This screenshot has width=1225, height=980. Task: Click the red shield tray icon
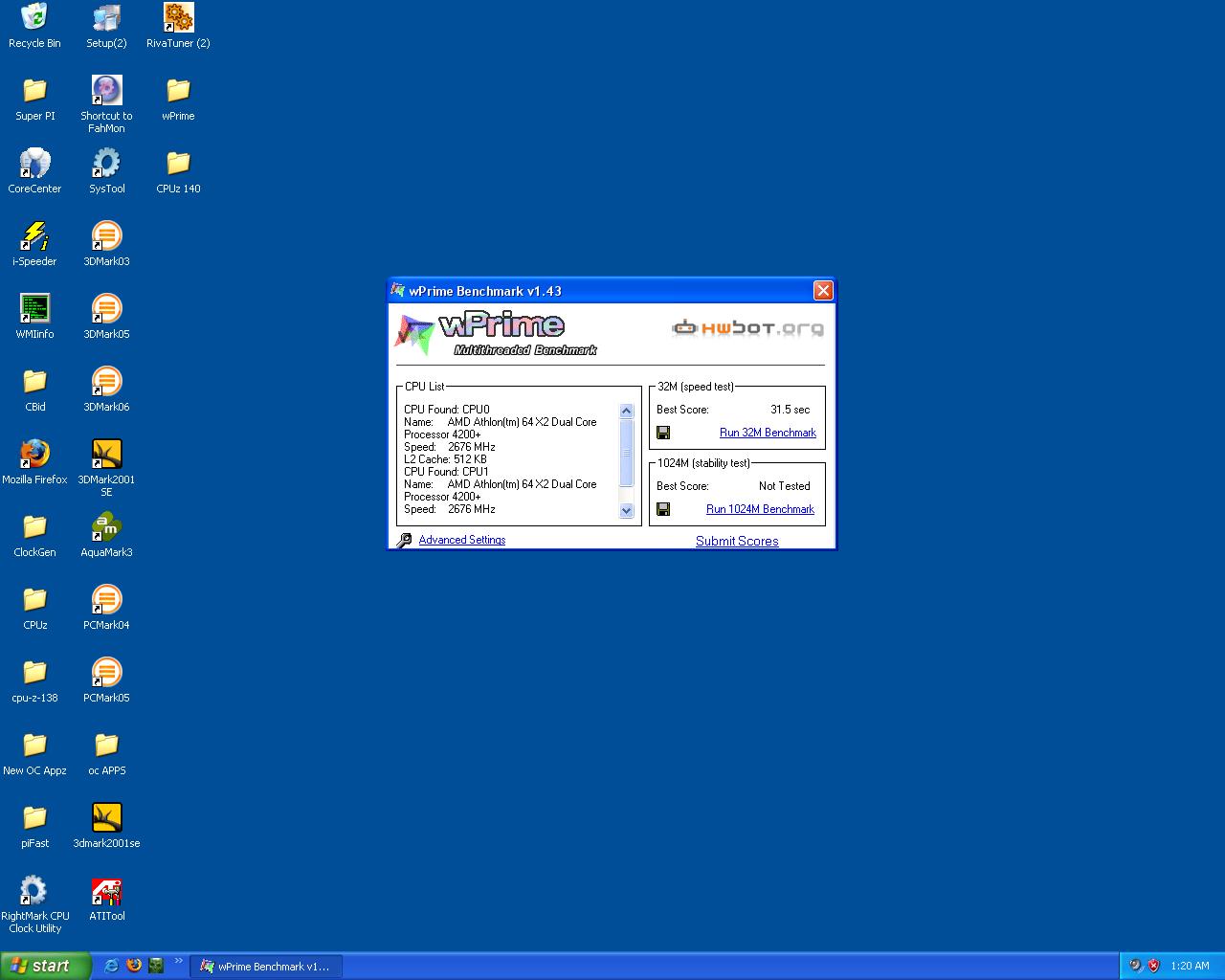[1154, 966]
